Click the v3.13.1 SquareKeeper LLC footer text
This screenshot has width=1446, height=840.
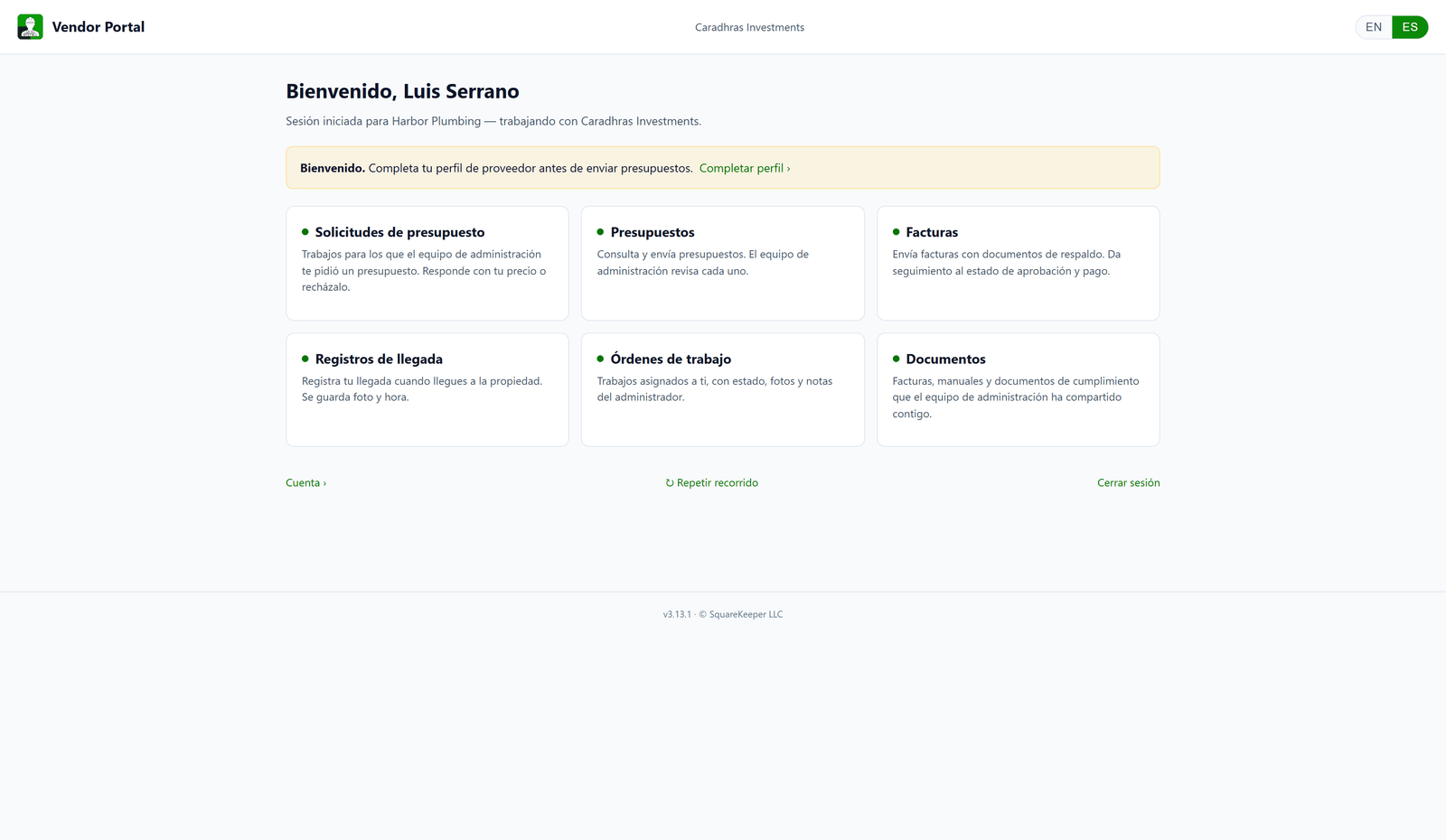click(x=723, y=614)
